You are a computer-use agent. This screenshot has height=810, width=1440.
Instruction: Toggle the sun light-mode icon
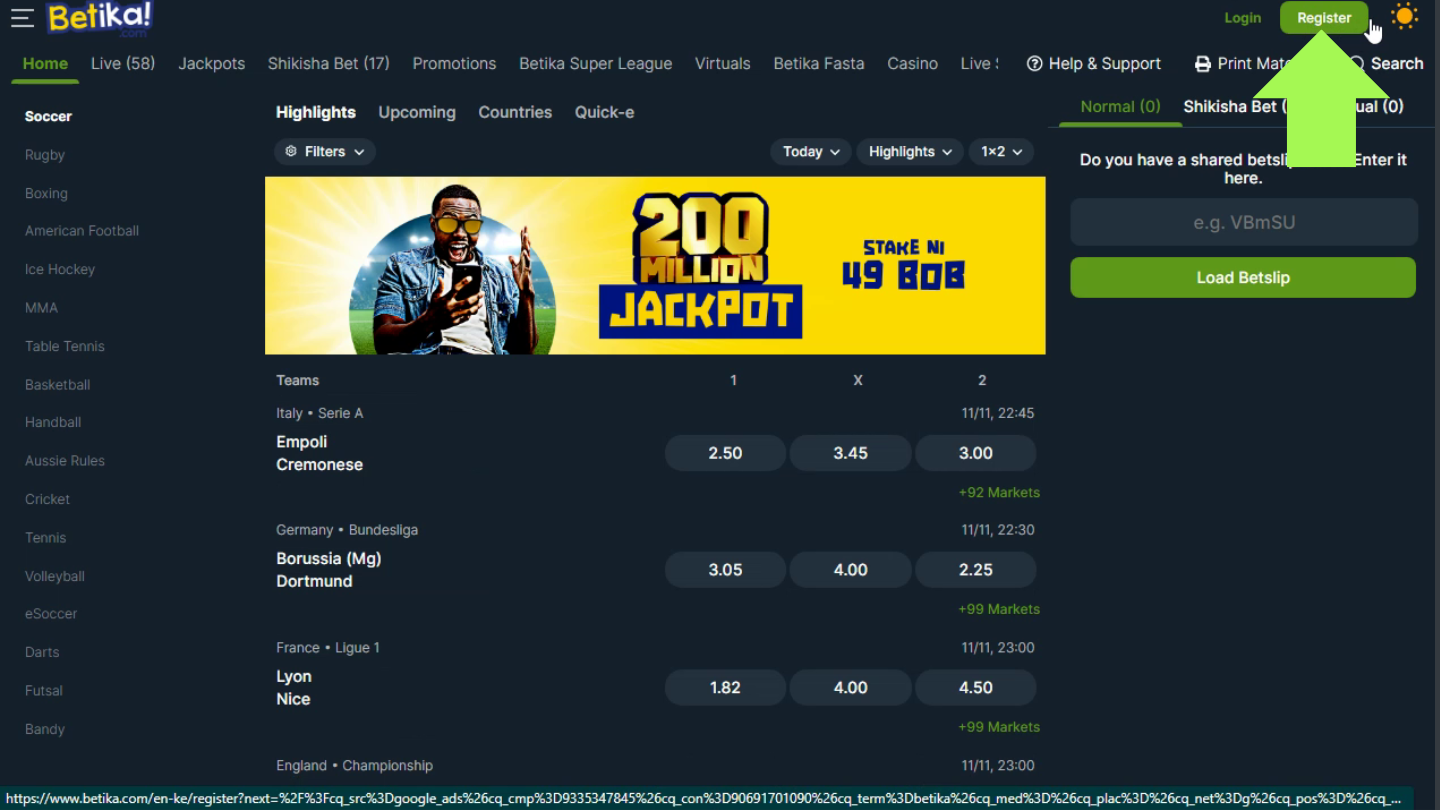coord(1405,17)
